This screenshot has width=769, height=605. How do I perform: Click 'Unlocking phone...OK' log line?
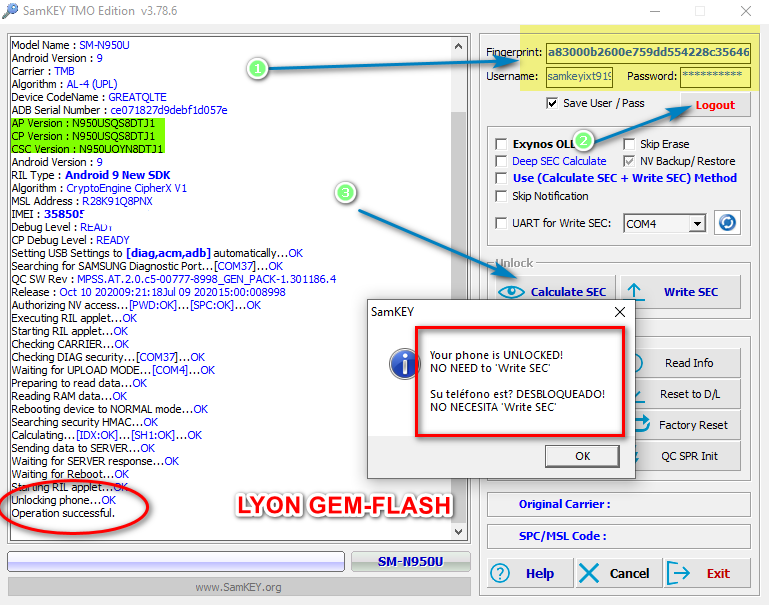click(64, 501)
